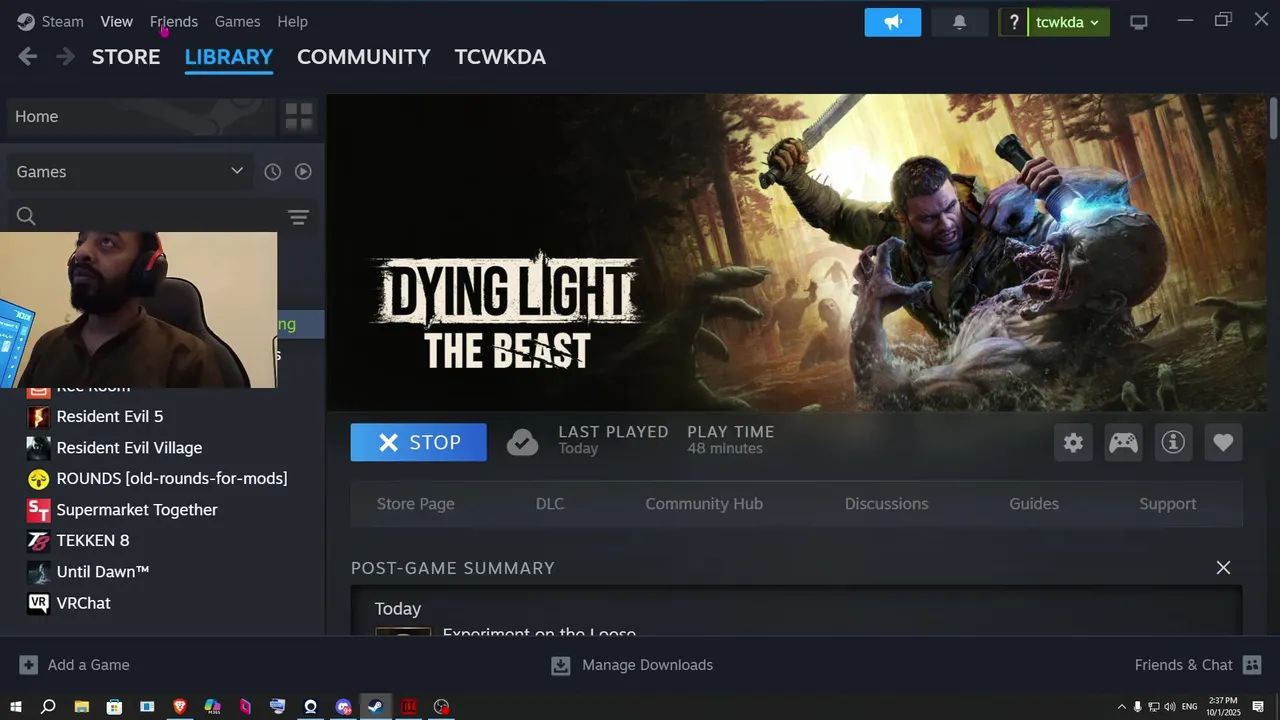
Task: Open the Manage Downloads icon
Action: point(561,665)
